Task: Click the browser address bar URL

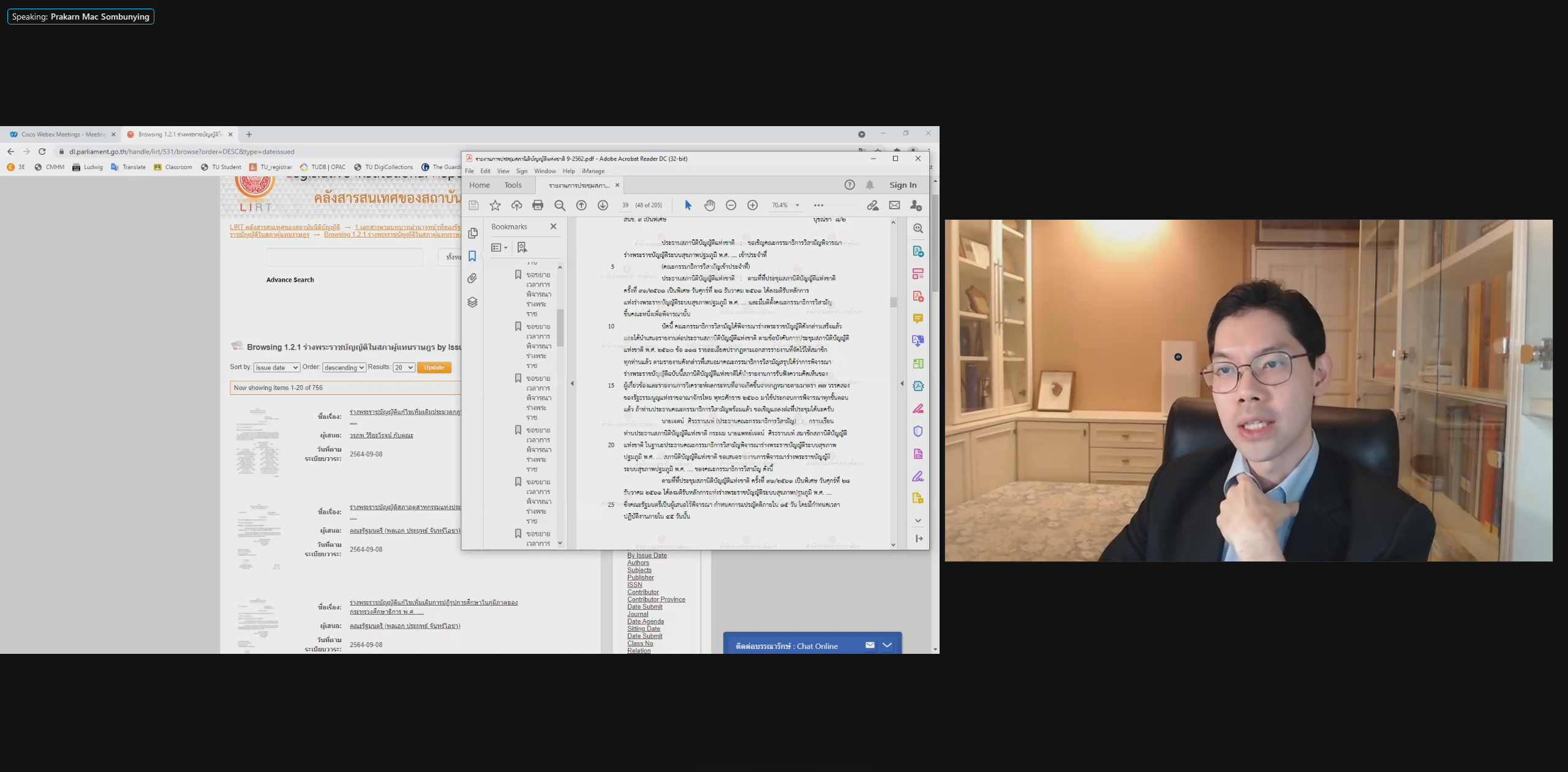Action: coord(182,151)
